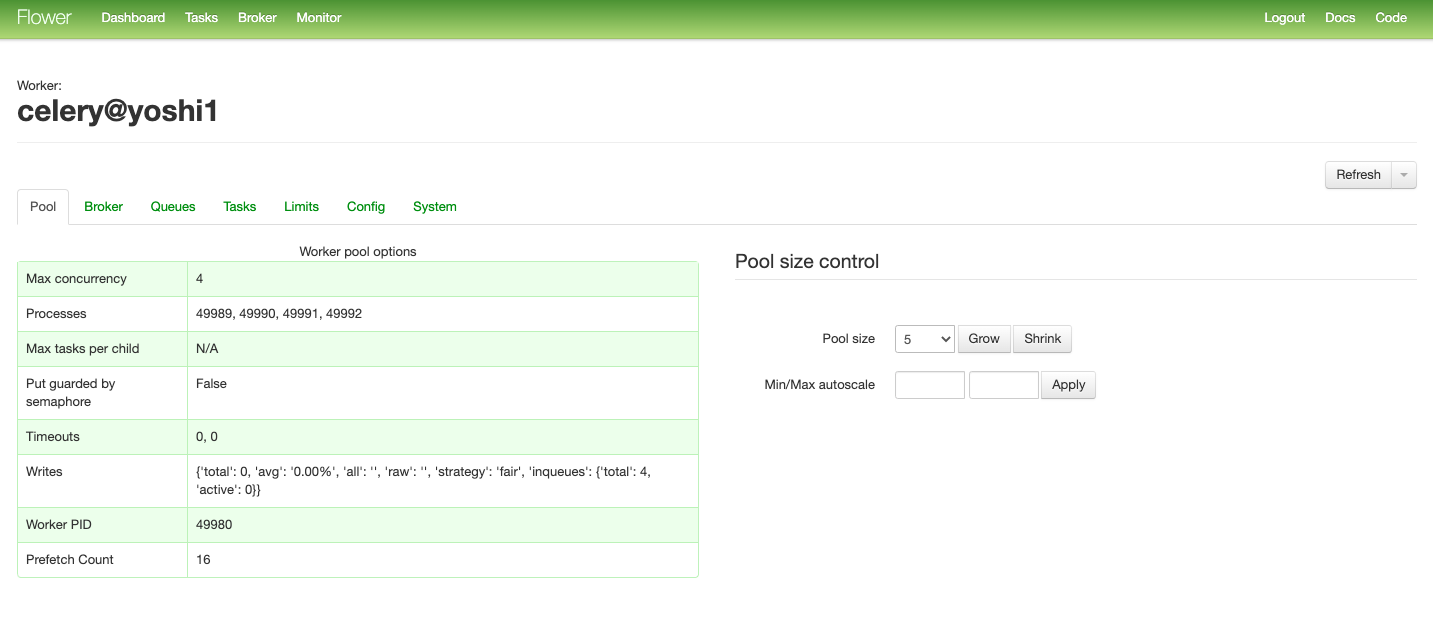Refresh the celery@yoshi1 worker info

pyautogui.click(x=1358, y=174)
